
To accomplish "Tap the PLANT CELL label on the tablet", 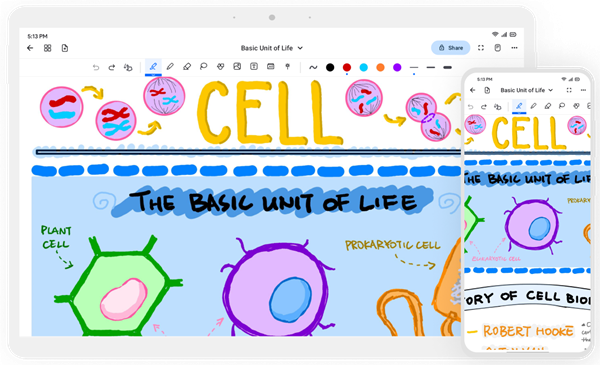I will 56,237.
